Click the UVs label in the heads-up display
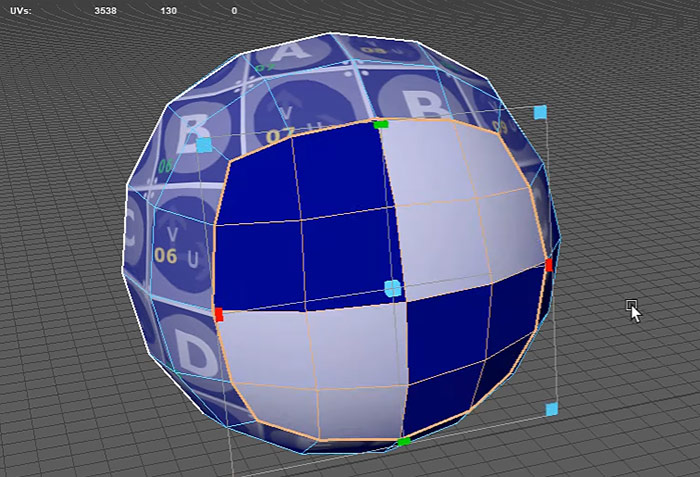 pyautogui.click(x=17, y=10)
